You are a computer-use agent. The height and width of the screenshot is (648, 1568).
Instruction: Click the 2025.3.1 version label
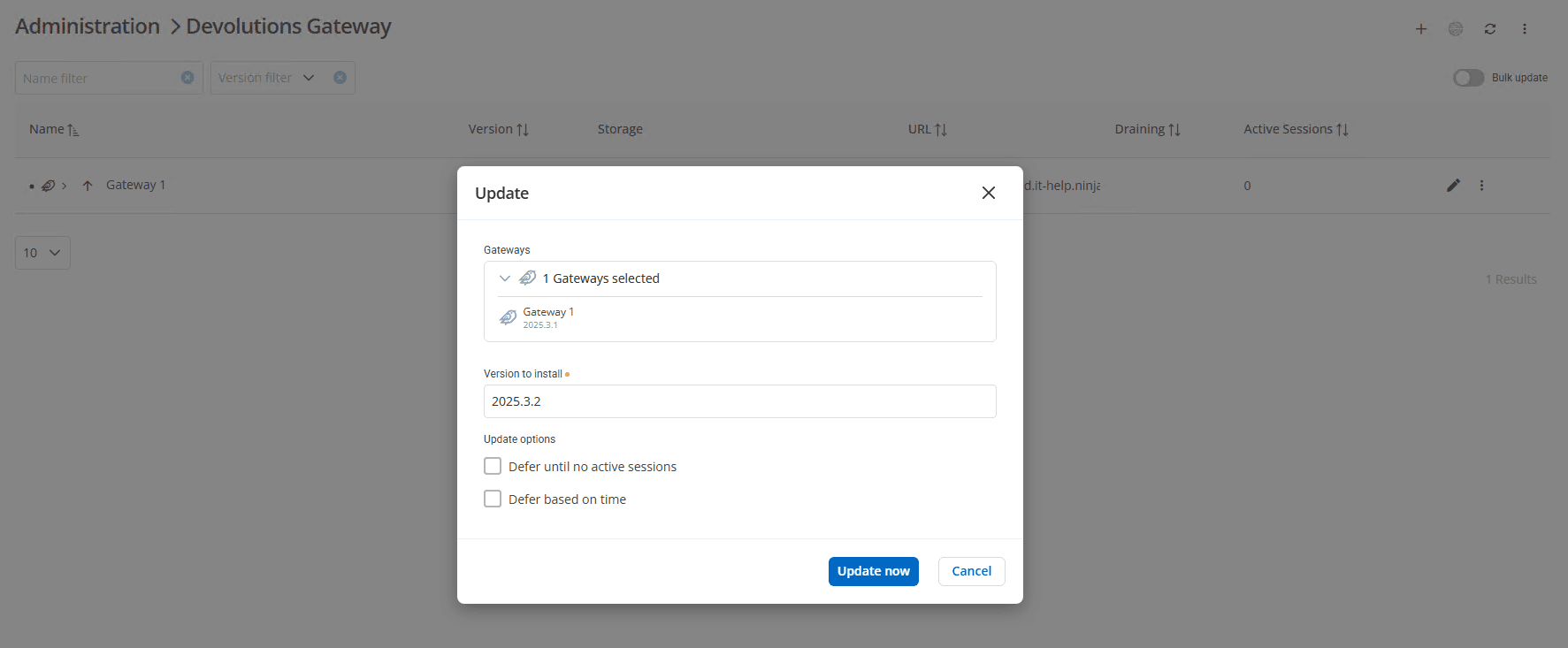[x=540, y=325]
